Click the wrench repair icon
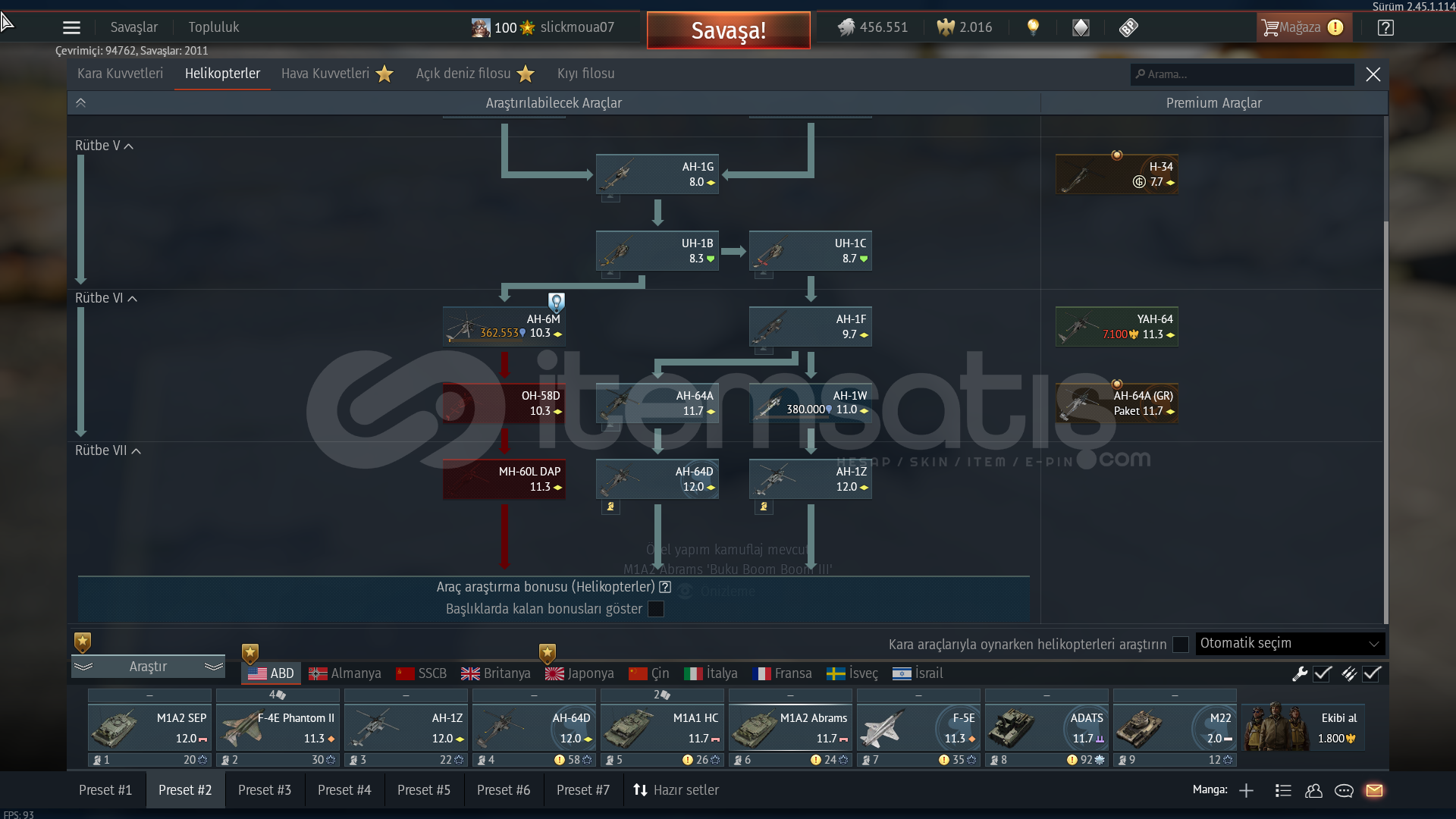The width and height of the screenshot is (1456, 819). (x=1300, y=673)
